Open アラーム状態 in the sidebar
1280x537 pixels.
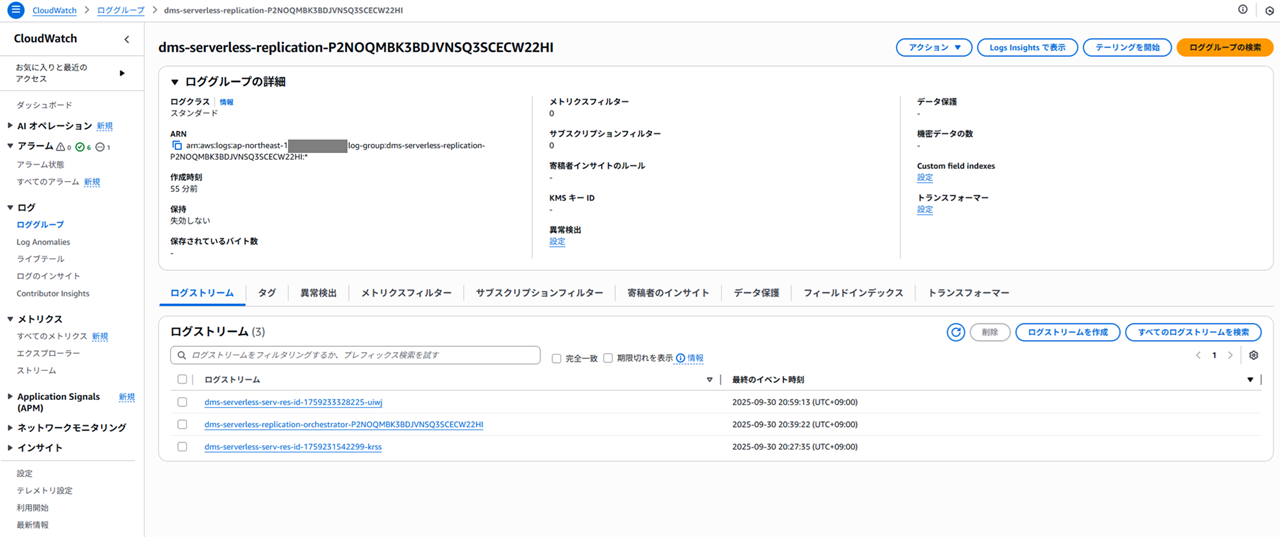tap(40, 164)
